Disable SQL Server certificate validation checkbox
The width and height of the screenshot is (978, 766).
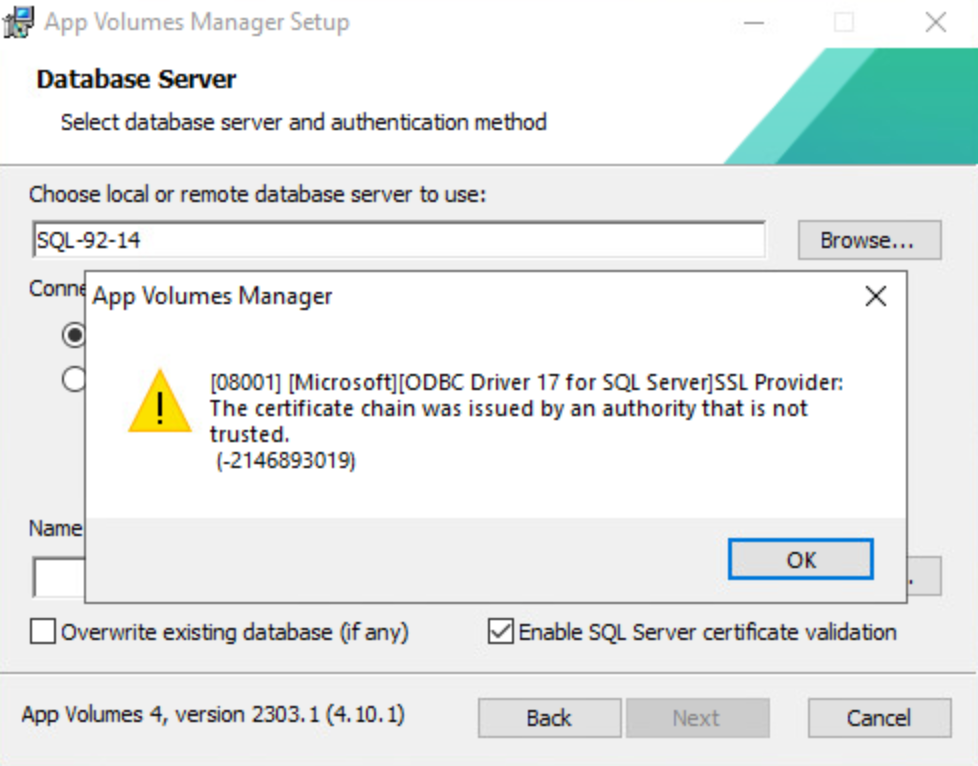click(x=500, y=632)
